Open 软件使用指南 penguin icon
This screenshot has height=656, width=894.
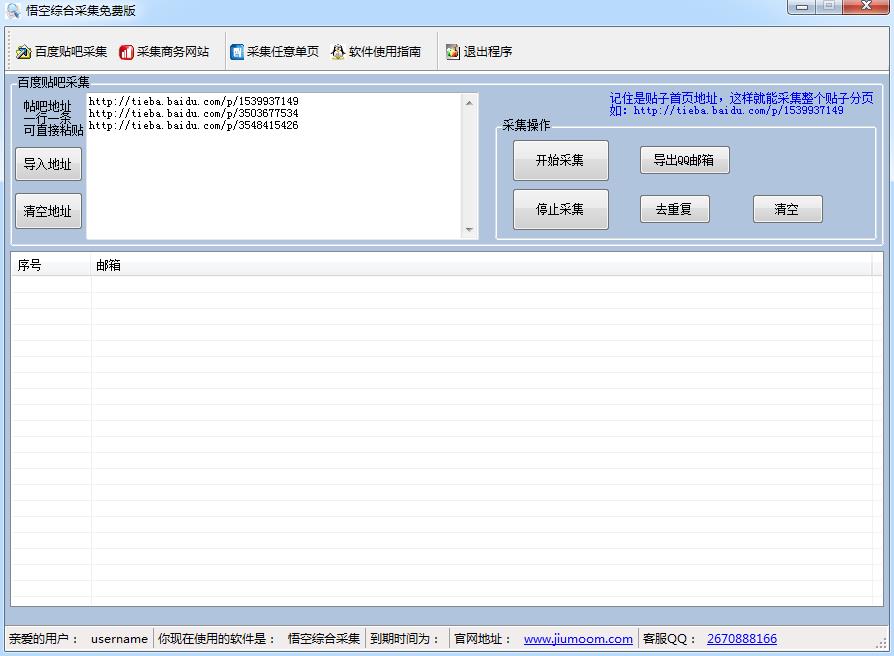[338, 52]
